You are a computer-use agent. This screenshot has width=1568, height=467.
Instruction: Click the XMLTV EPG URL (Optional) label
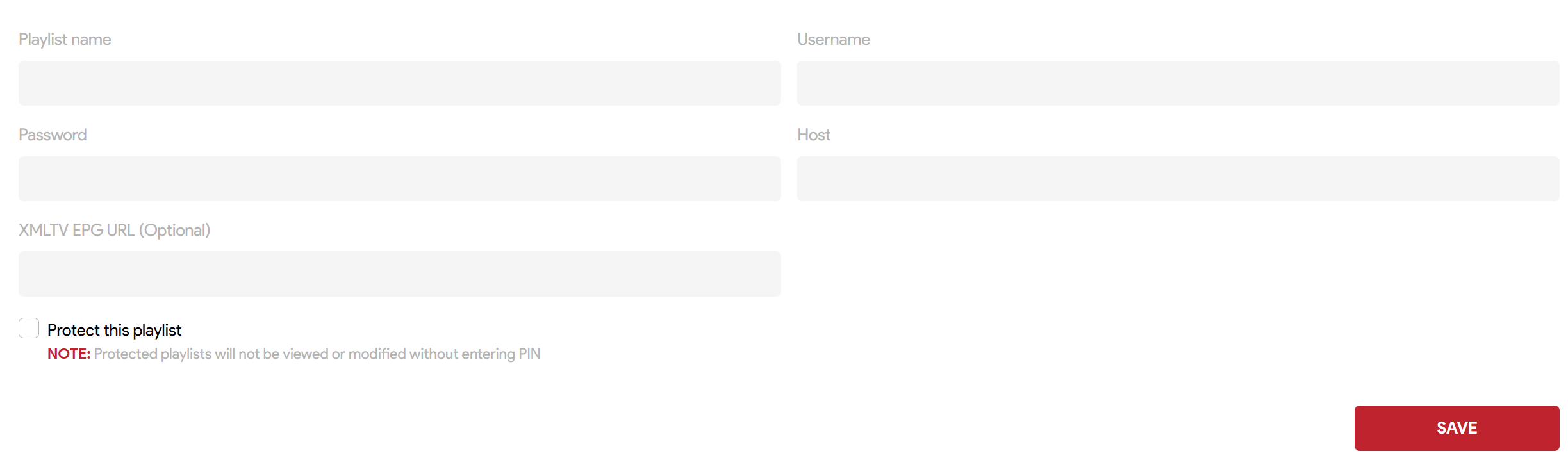114,231
